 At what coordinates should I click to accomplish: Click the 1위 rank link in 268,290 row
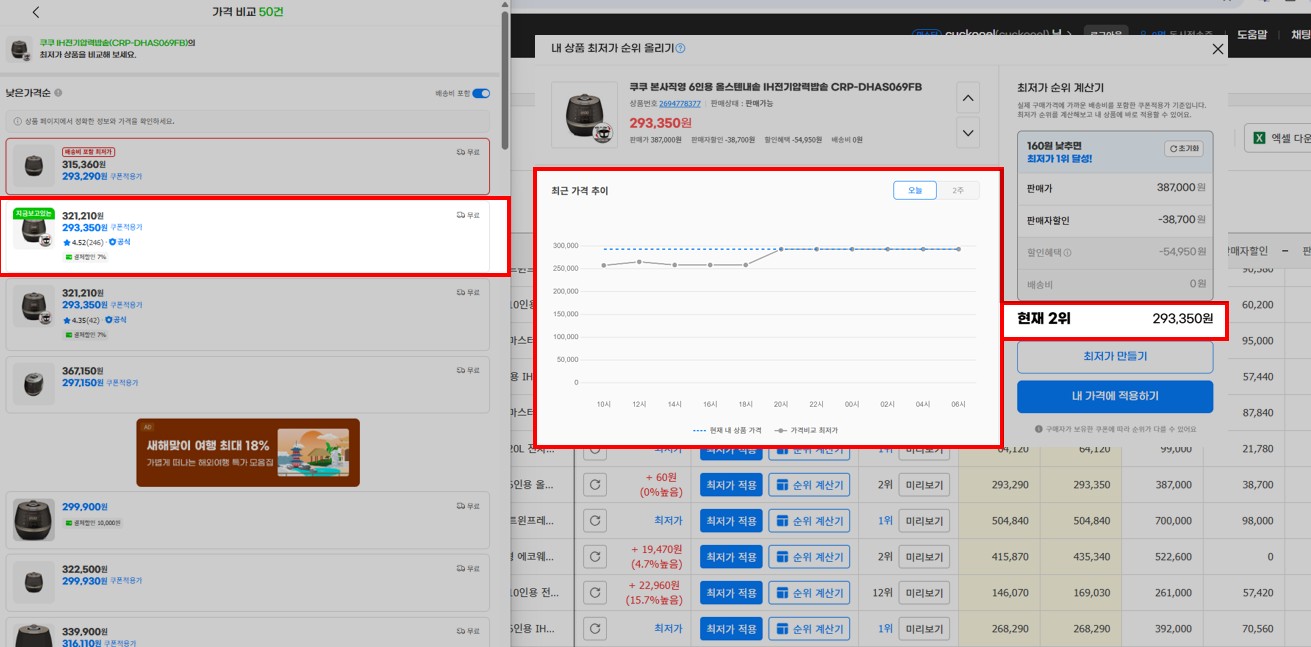tap(885, 629)
